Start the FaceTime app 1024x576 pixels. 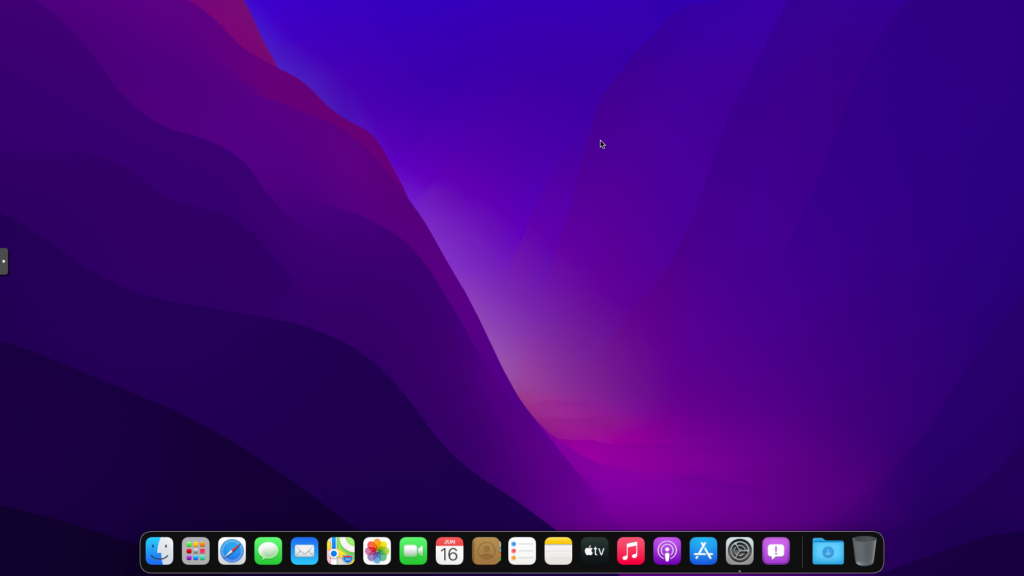[413, 551]
